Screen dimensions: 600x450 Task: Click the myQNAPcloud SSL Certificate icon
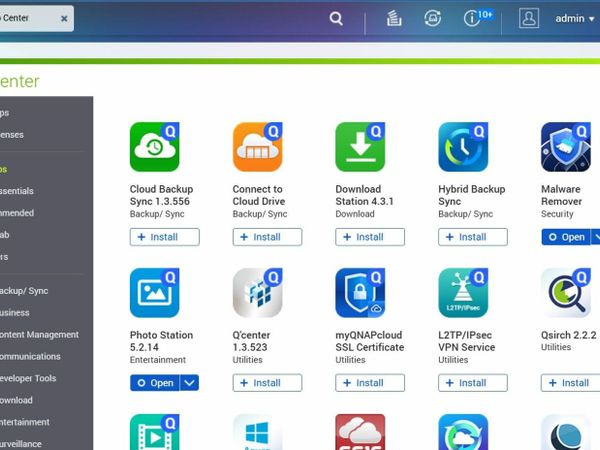coord(360,293)
